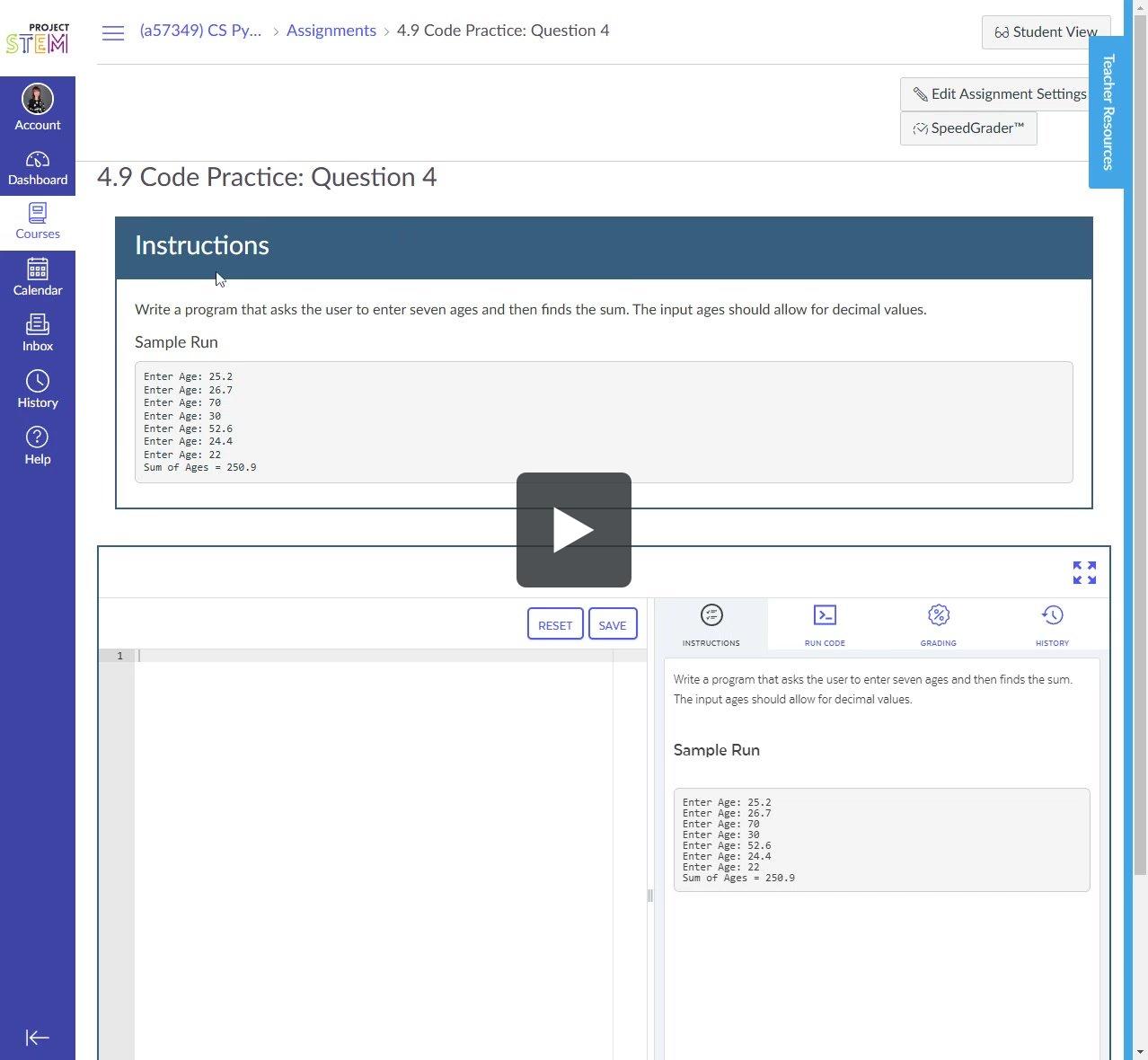The image size is (1148, 1060).
Task: Open the Help menu
Action: (38, 446)
